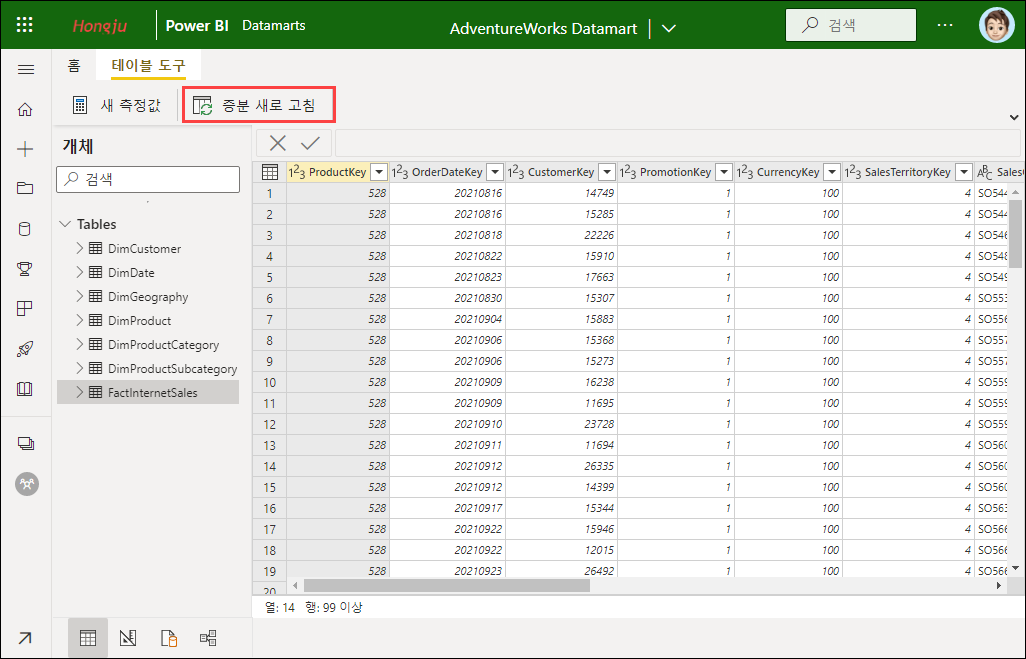This screenshot has width=1026, height=659.
Task: Open Browse folder icon in sidebar
Action: [25, 188]
